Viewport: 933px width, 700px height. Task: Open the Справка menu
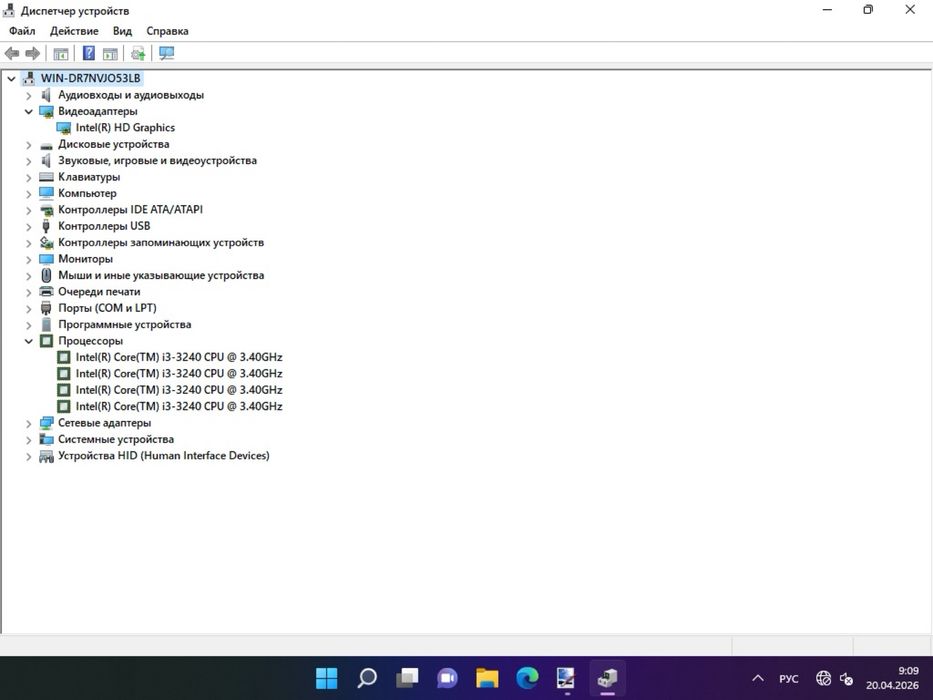[167, 31]
